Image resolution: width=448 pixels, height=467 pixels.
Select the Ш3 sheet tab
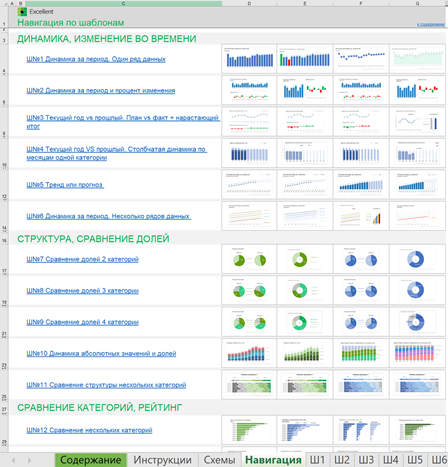366,460
